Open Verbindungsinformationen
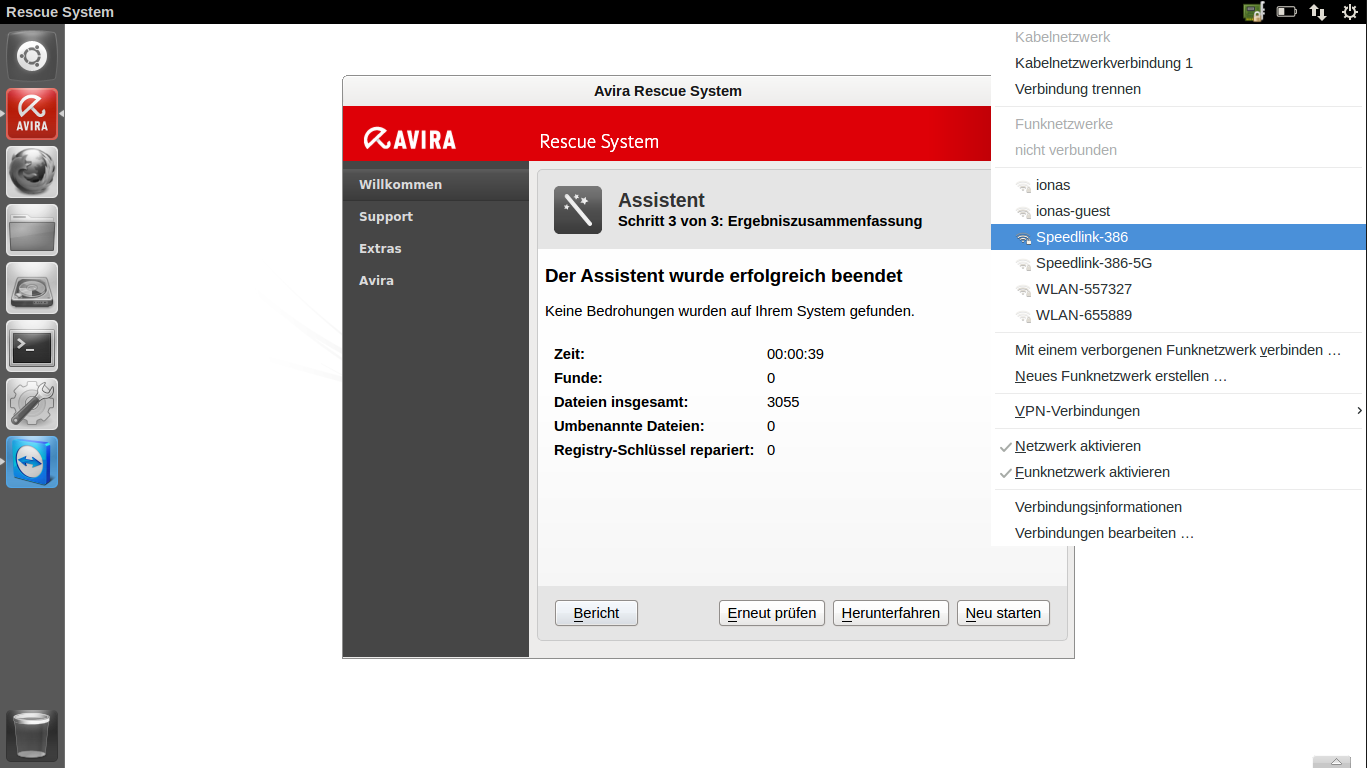This screenshot has width=1367, height=768. [x=1178, y=507]
